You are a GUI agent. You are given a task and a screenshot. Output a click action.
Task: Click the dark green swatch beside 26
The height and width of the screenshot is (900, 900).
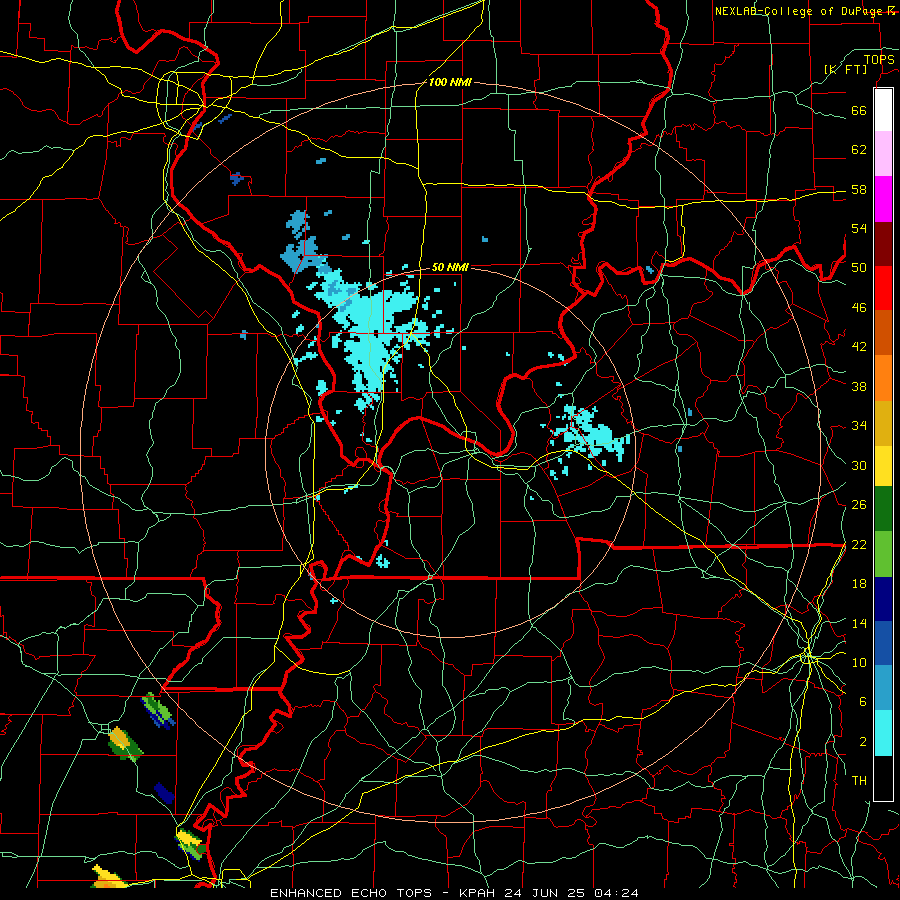(883, 509)
